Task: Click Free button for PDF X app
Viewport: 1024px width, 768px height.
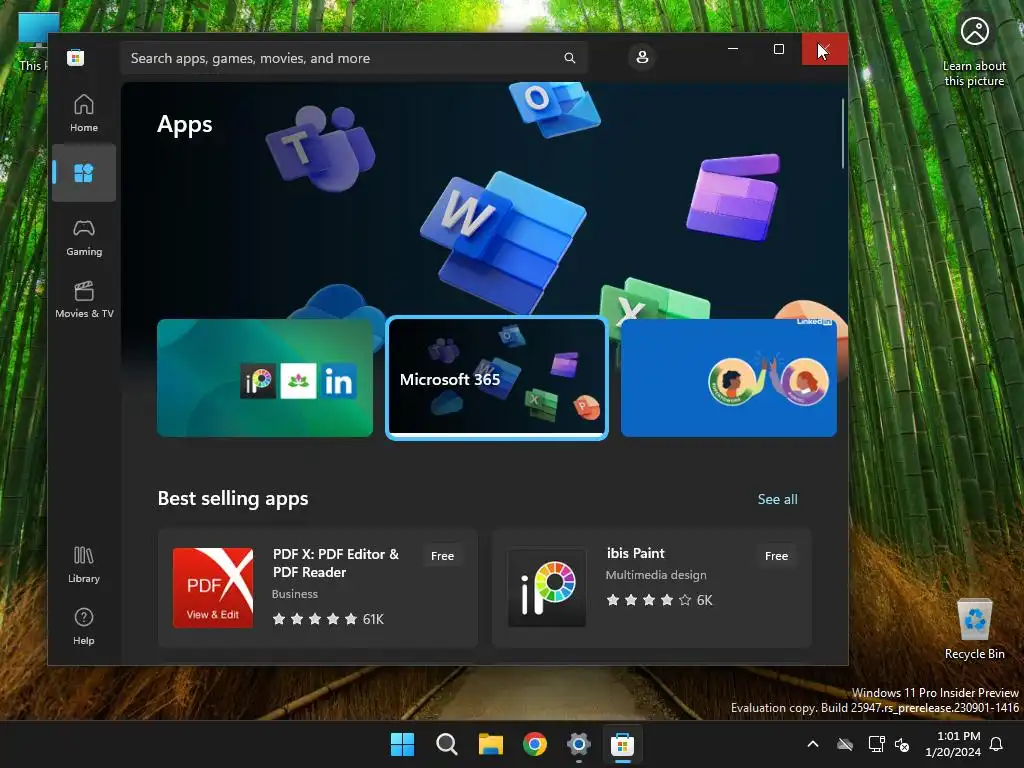Action: tap(442, 556)
